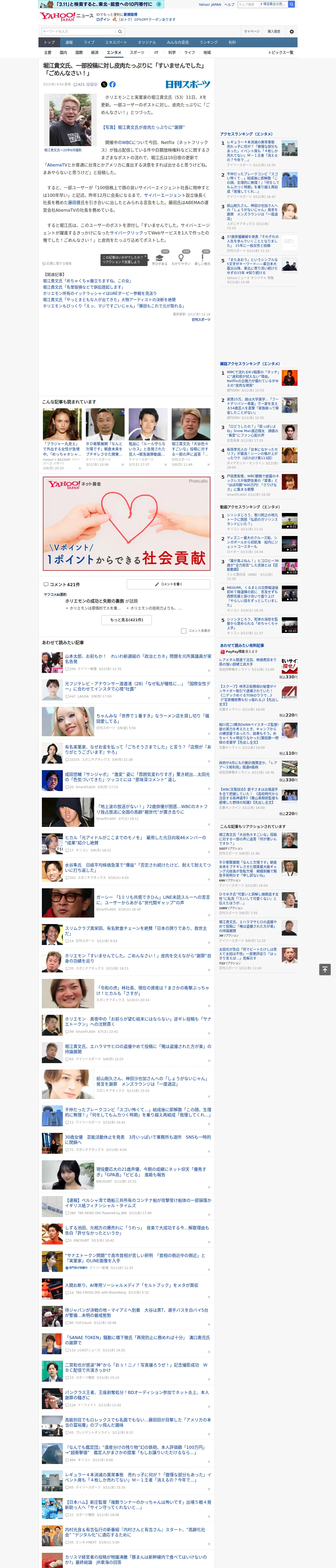The image size is (336, 1568).
Task: Open article 30歳女優 芸能活動休止を発表
Action: (138, 1139)
